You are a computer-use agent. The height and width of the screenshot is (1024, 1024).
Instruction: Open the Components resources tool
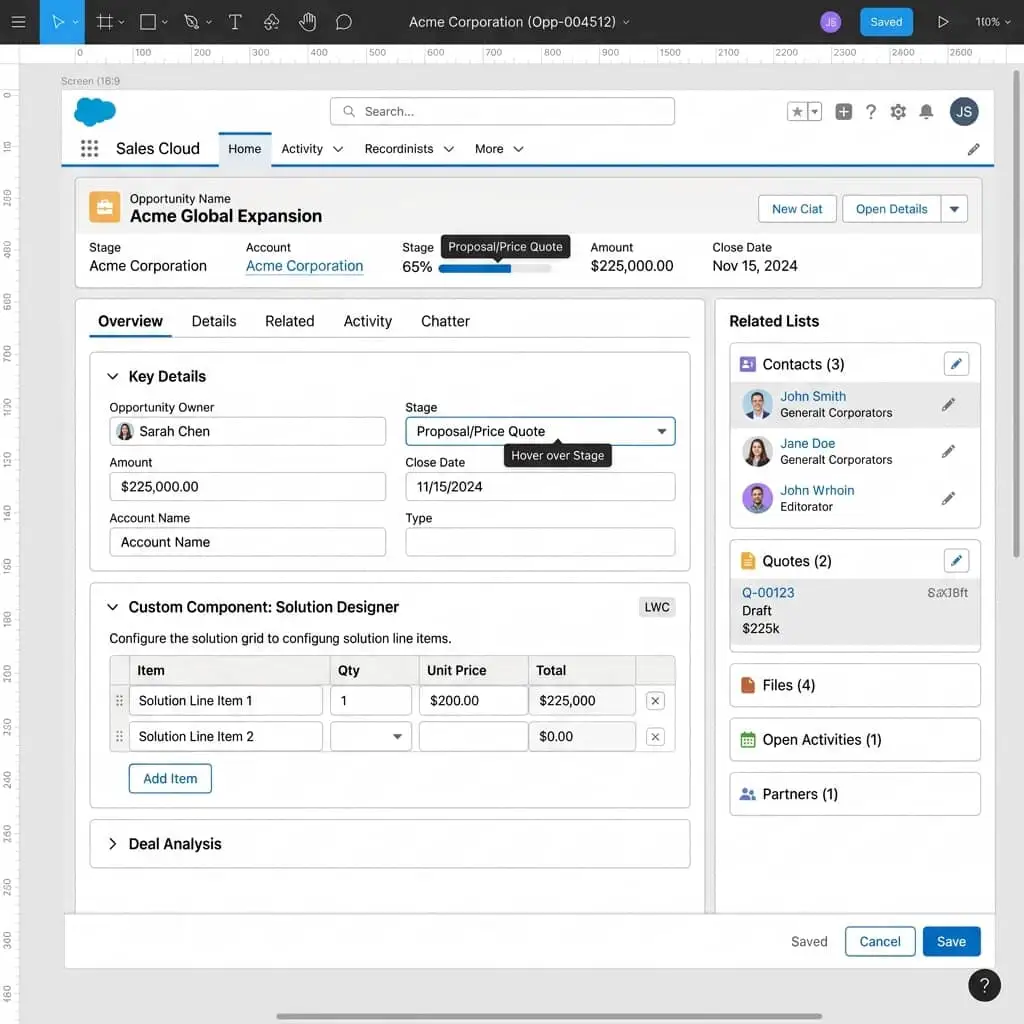tap(271, 22)
